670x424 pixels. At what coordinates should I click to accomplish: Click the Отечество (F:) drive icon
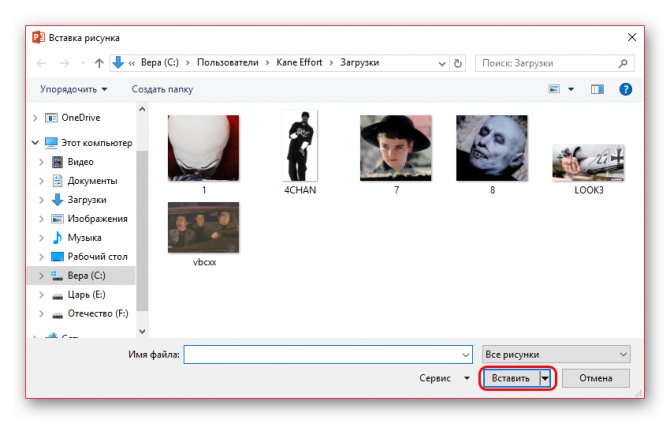pyautogui.click(x=57, y=315)
